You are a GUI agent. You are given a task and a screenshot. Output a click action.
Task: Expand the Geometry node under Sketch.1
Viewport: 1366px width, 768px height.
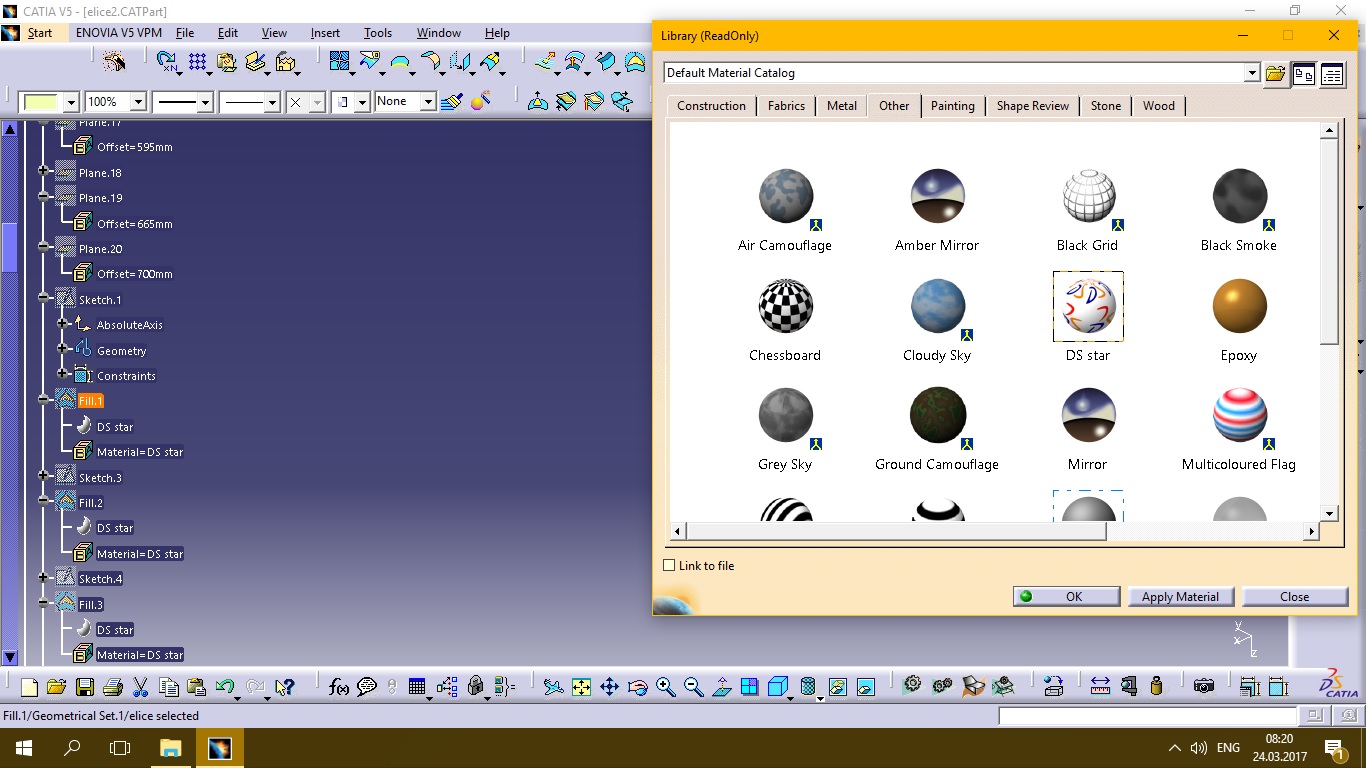(x=63, y=349)
